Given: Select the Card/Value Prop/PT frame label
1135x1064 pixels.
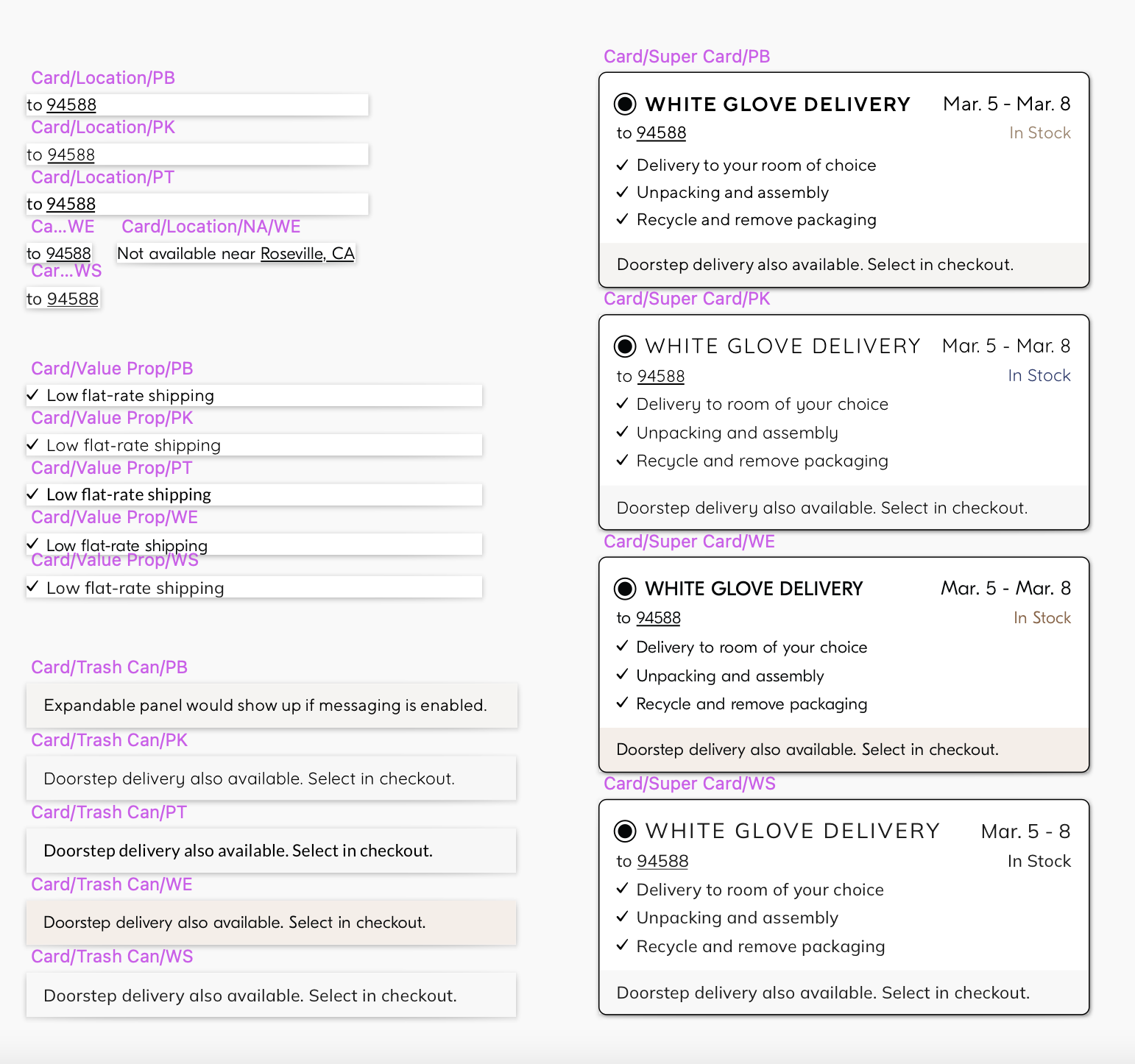Looking at the screenshot, I should point(112,468).
